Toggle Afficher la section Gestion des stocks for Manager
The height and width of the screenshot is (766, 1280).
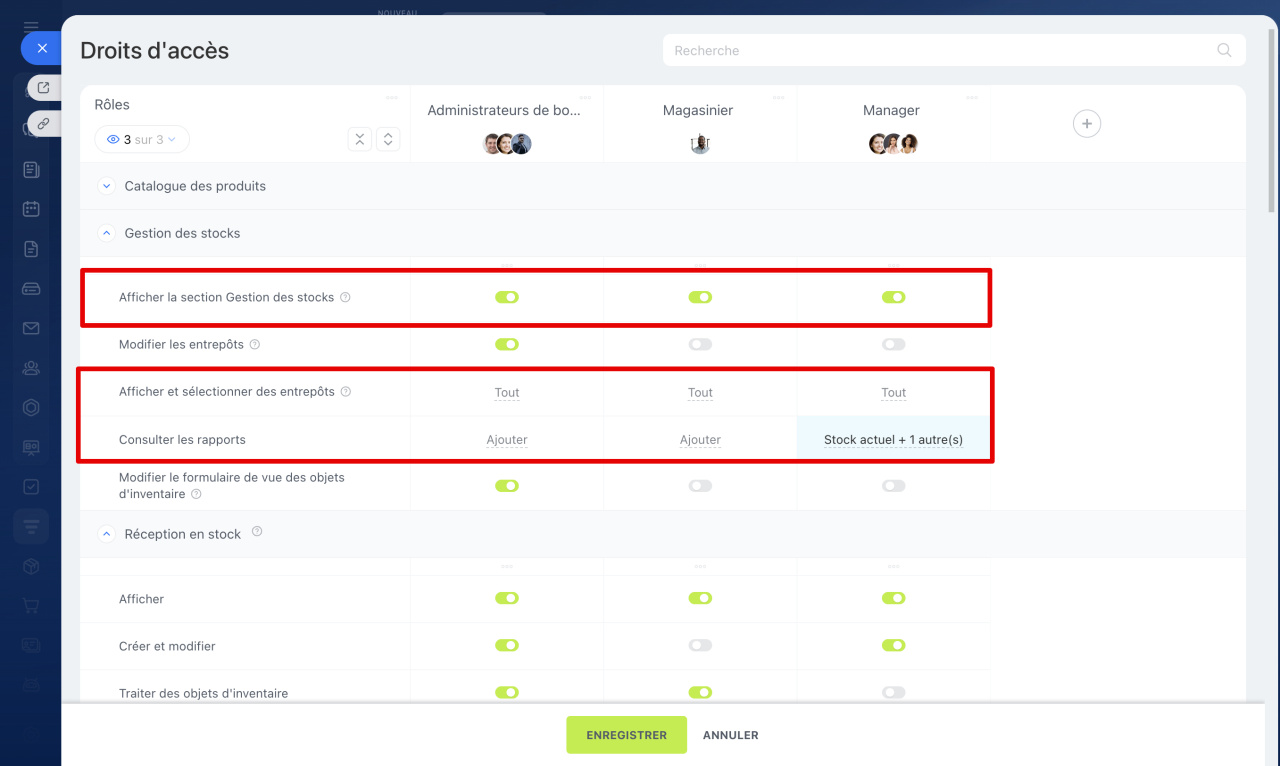pos(893,297)
